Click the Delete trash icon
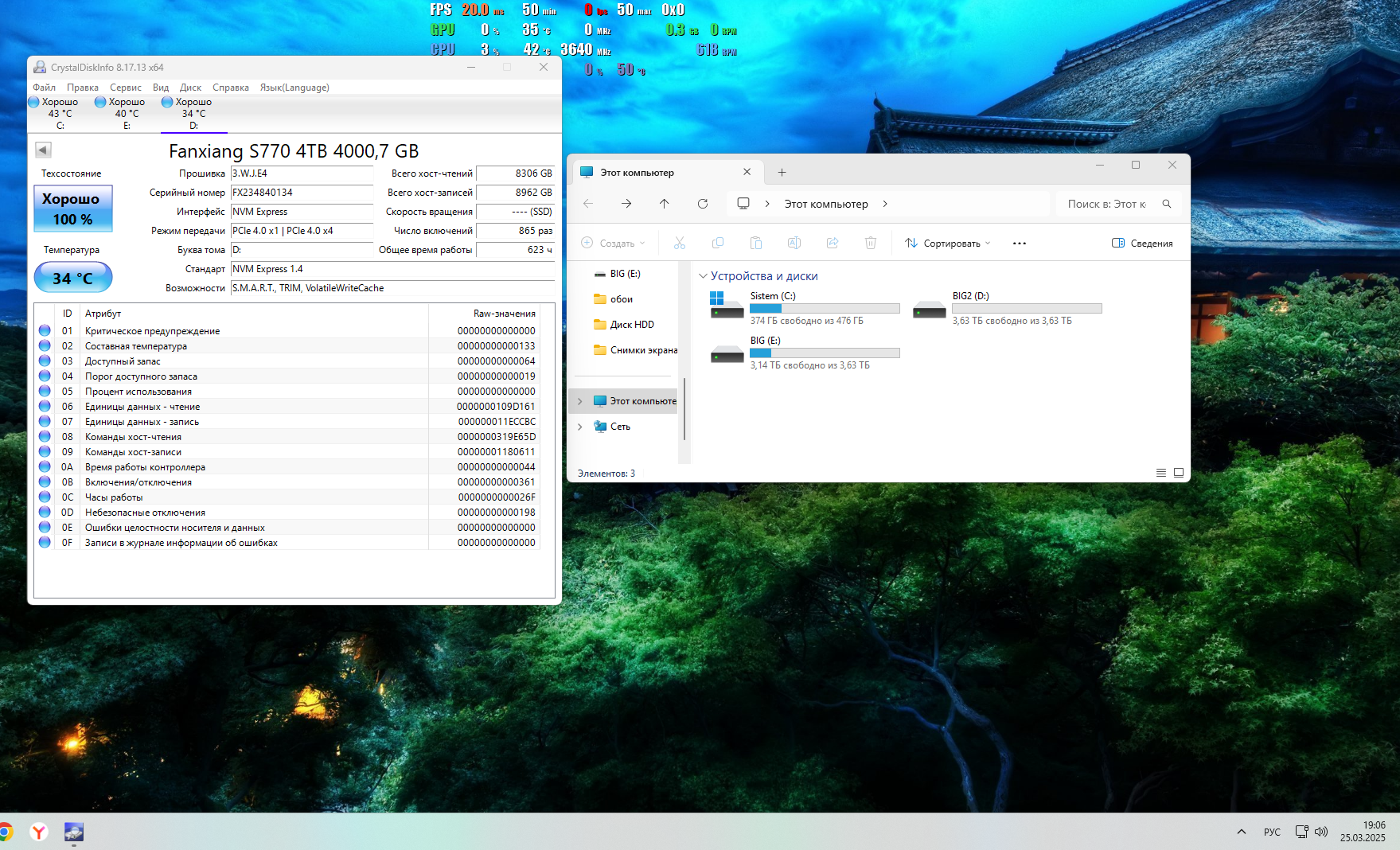This screenshot has height=850, width=1400. 871,244
